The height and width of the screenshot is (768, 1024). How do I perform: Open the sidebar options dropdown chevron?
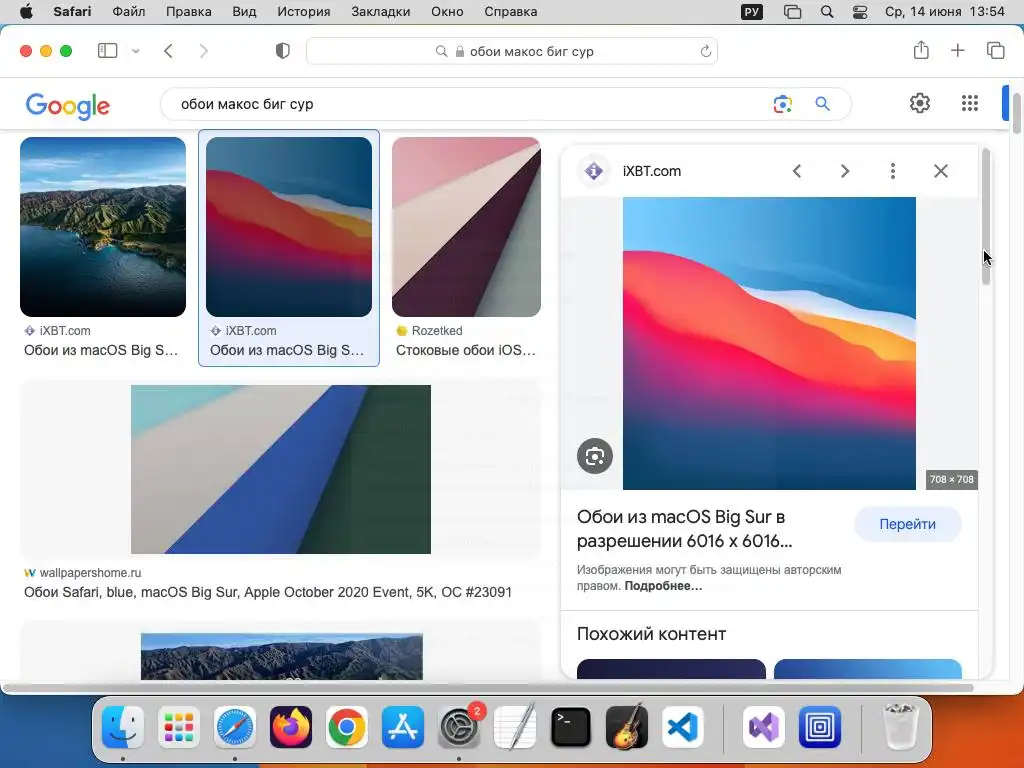(x=136, y=51)
